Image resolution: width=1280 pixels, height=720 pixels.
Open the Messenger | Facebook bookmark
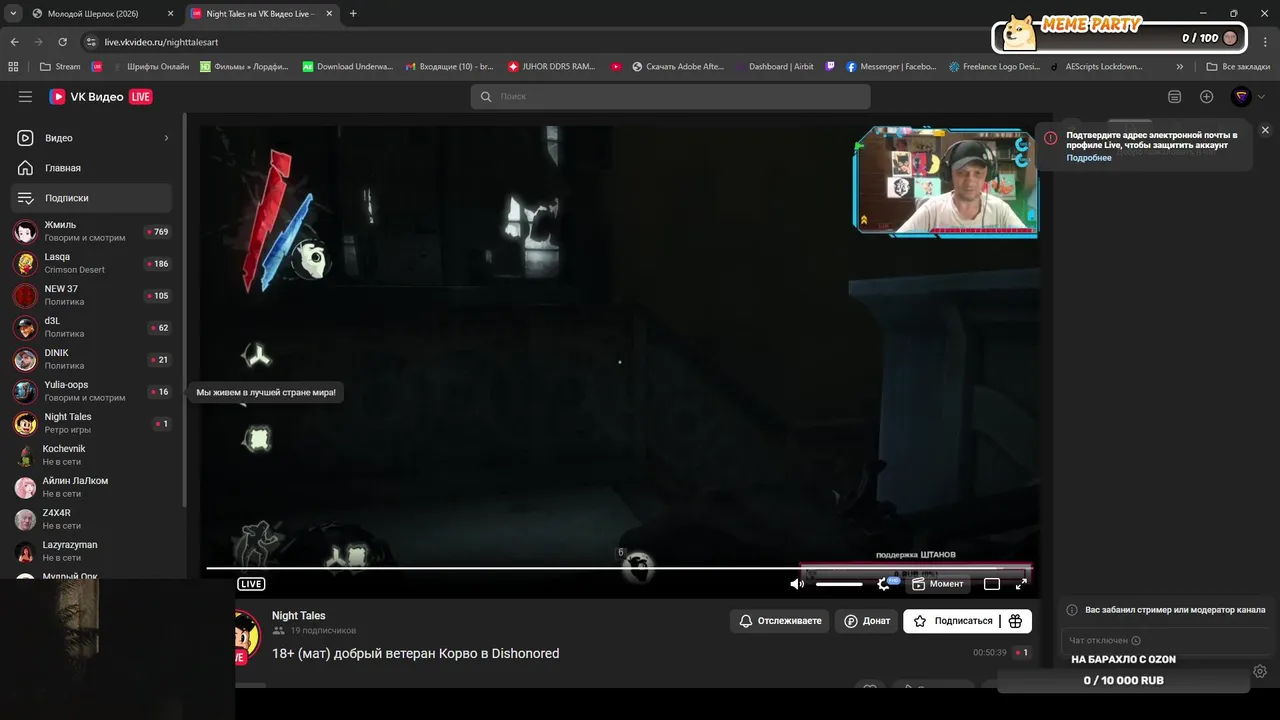pos(891,67)
